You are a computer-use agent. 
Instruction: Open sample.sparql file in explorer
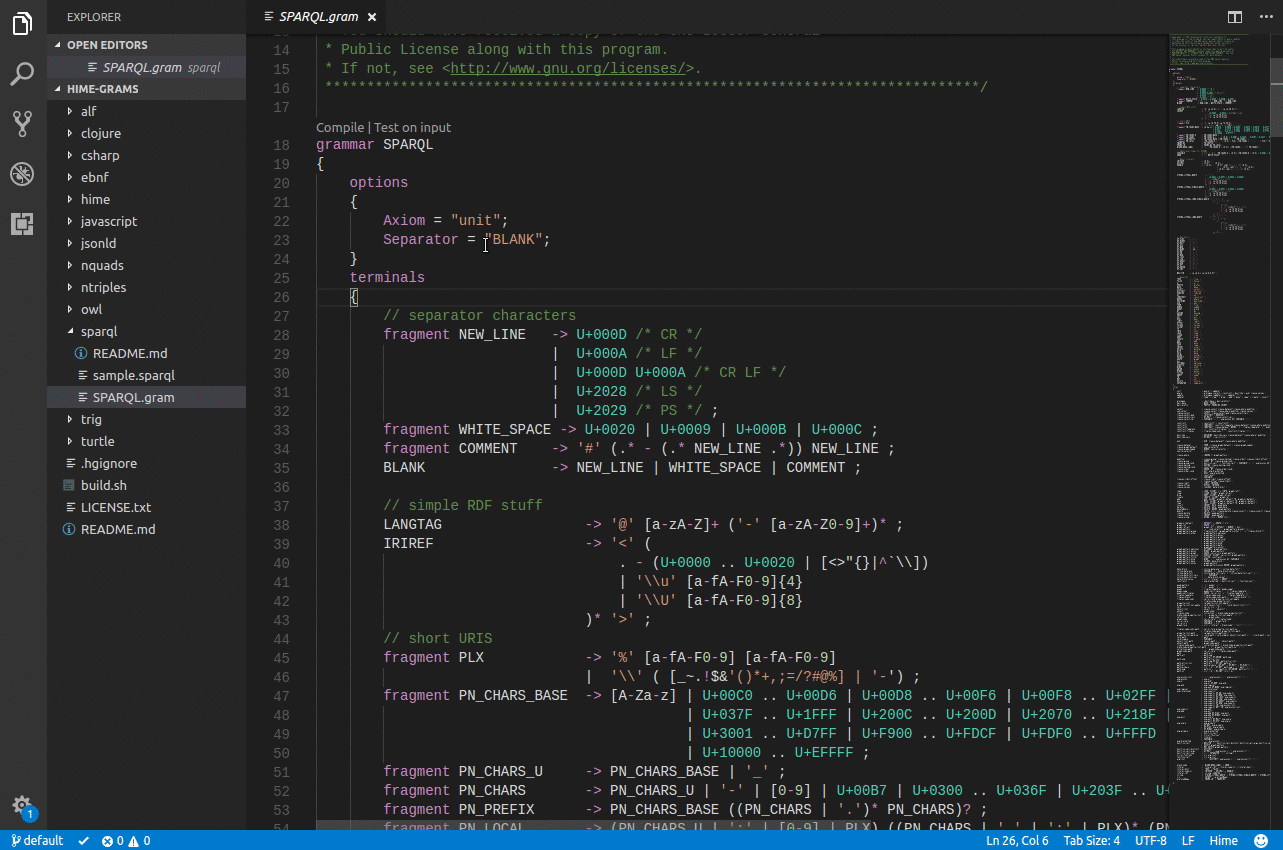pos(133,375)
